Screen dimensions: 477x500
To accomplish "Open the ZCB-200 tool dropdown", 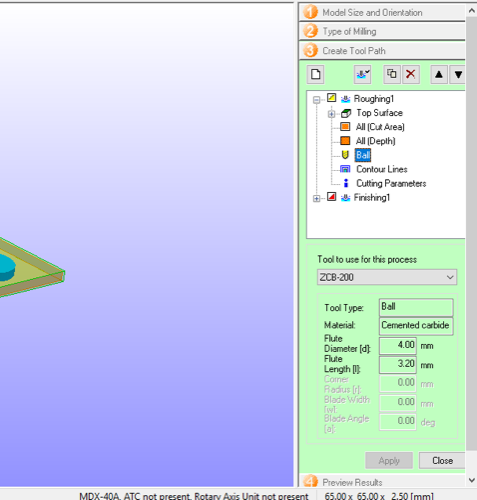I will click(x=387, y=277).
